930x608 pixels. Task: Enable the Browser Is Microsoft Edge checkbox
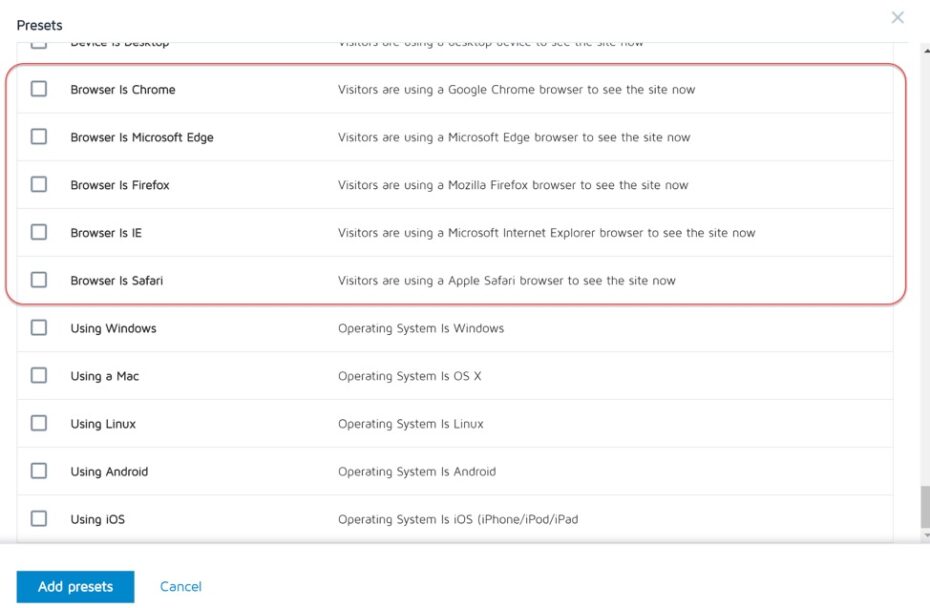(x=39, y=137)
